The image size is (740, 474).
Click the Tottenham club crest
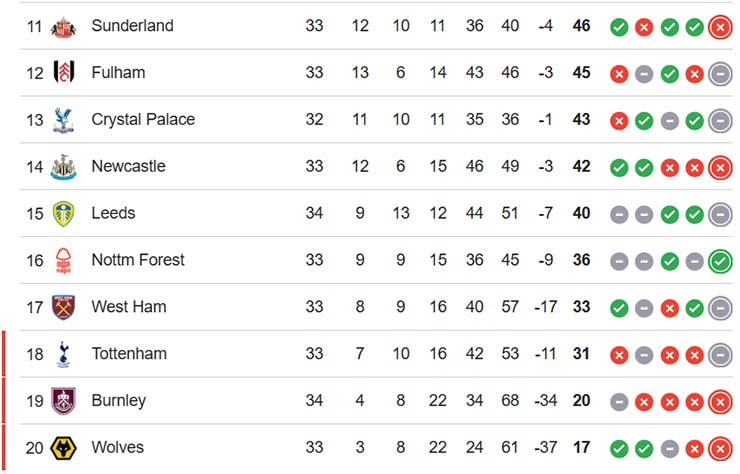(64, 354)
